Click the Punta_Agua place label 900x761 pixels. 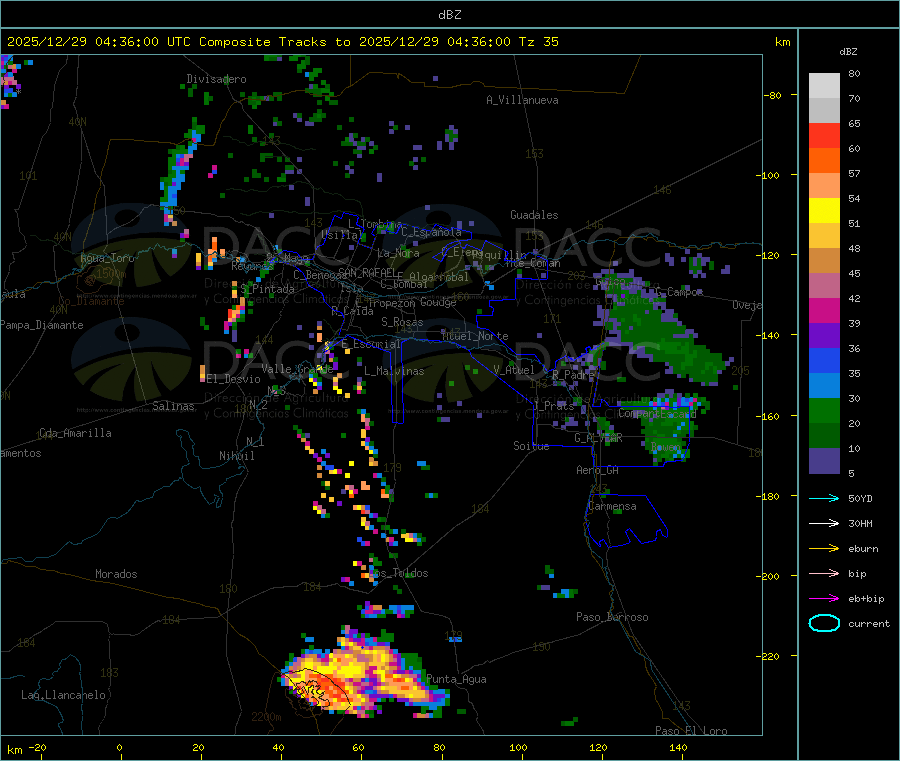tap(456, 679)
